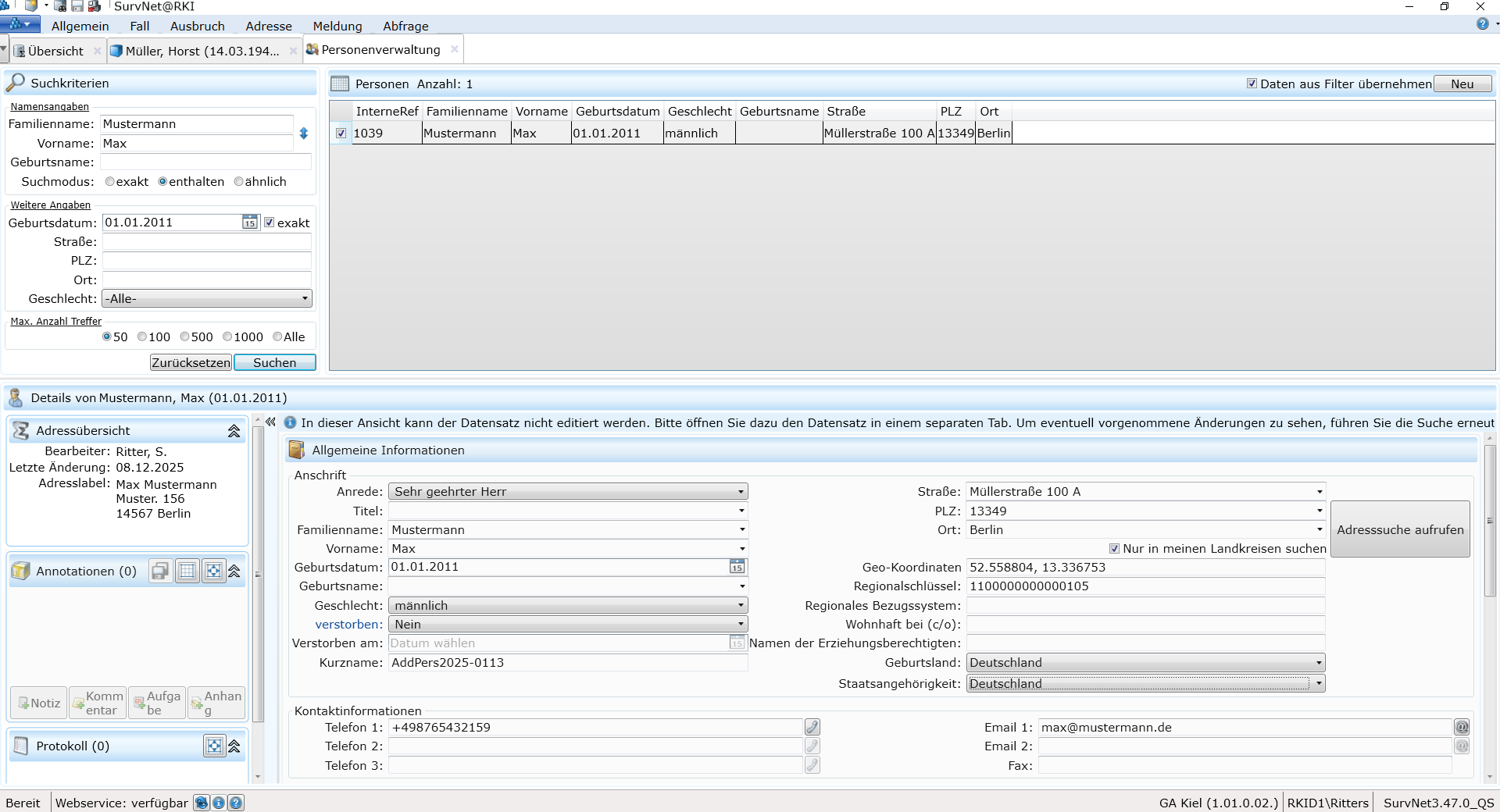Select the exakt Suchmodus radio button
Viewport: 1500px width, 812px height.
pyautogui.click(x=110, y=182)
